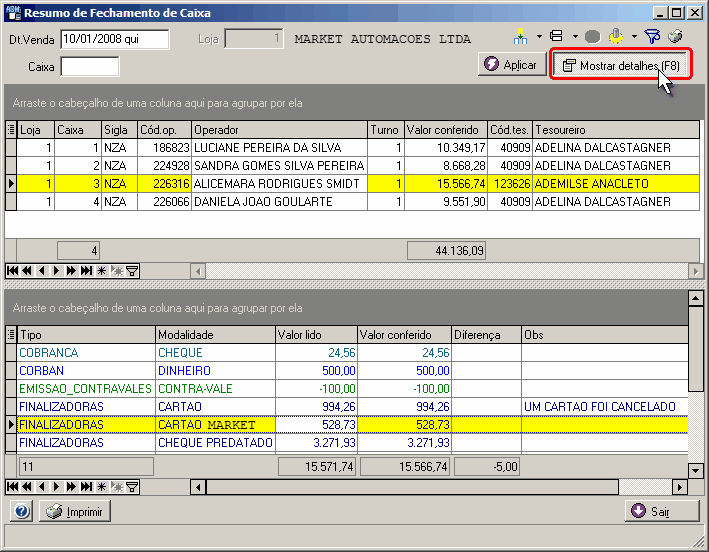Click the Imprimir button

pyautogui.click(x=75, y=512)
